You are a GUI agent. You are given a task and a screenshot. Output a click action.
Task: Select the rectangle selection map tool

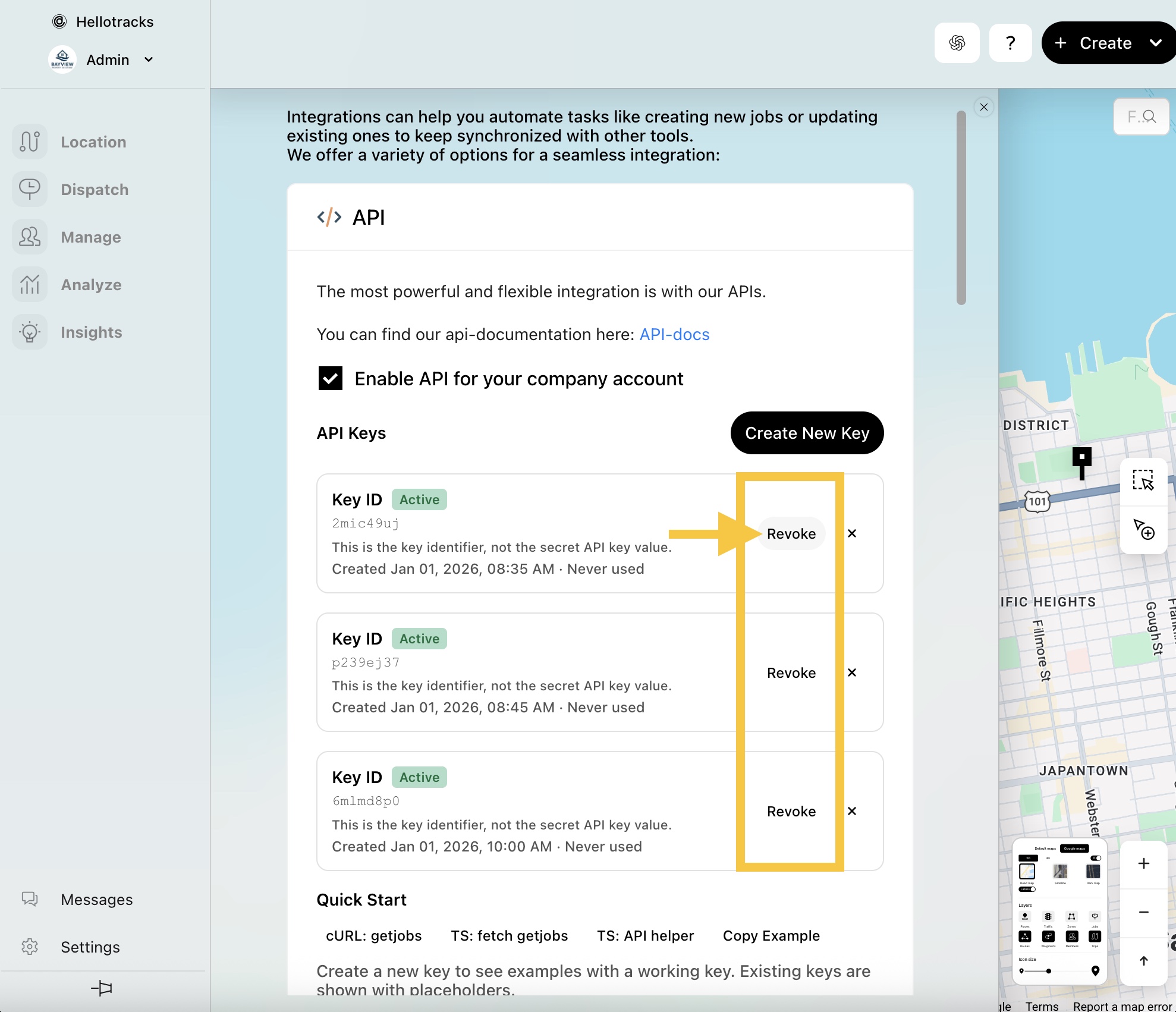[1143, 480]
